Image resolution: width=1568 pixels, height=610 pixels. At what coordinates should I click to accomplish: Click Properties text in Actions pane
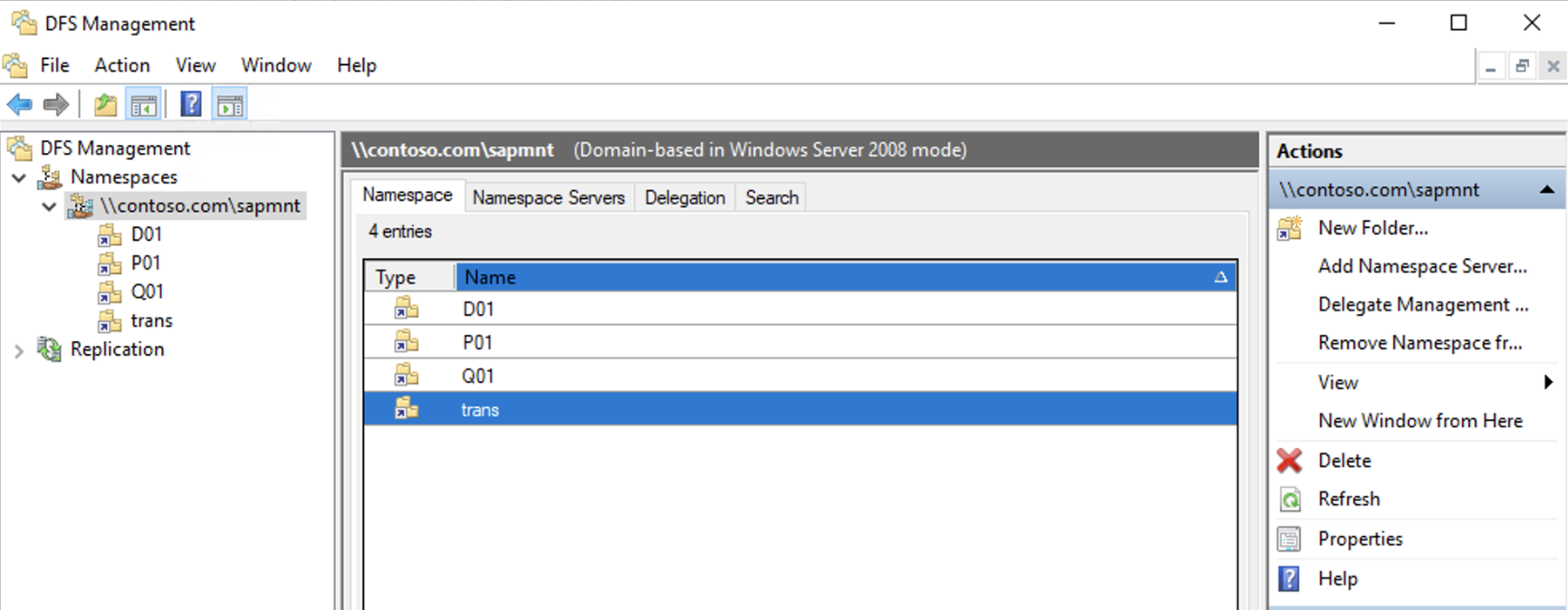(1361, 539)
